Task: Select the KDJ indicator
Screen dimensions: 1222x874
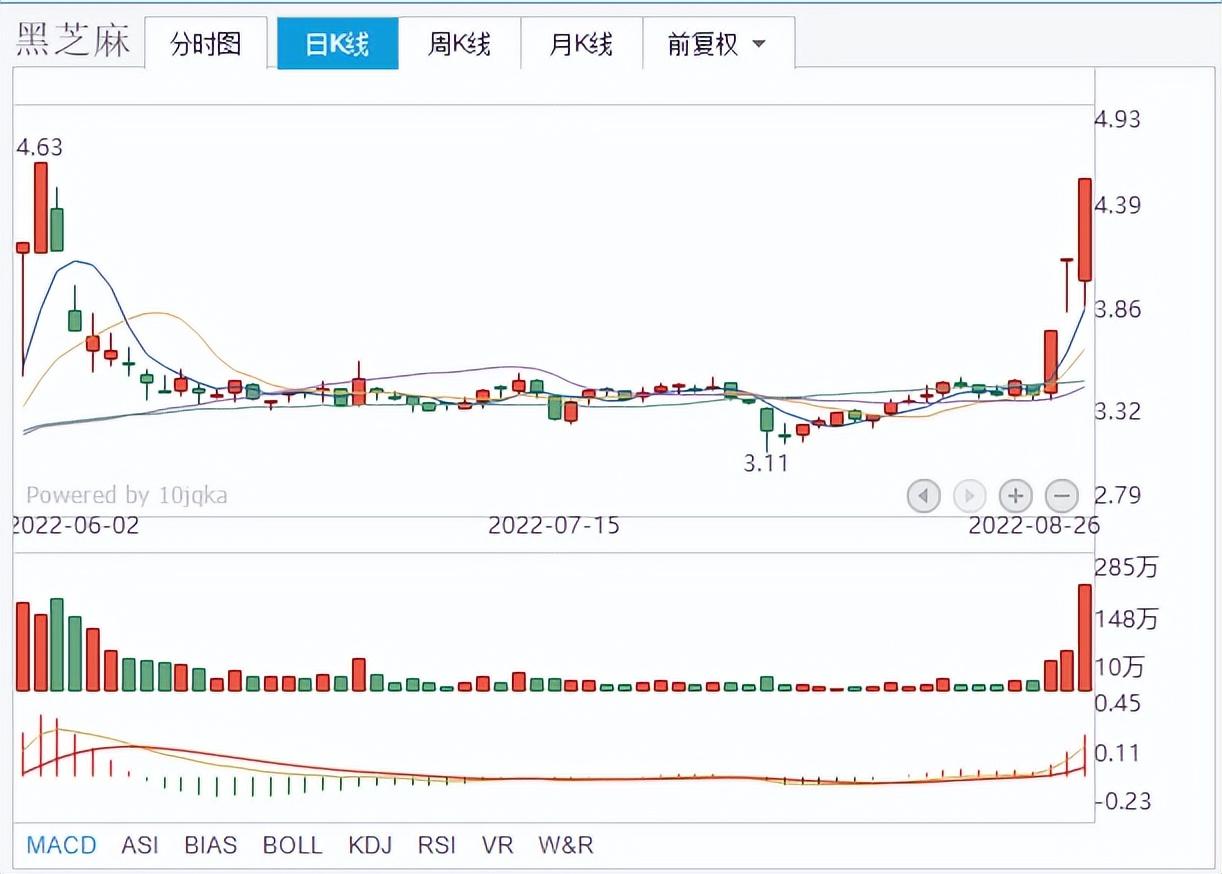Action: pyautogui.click(x=370, y=845)
